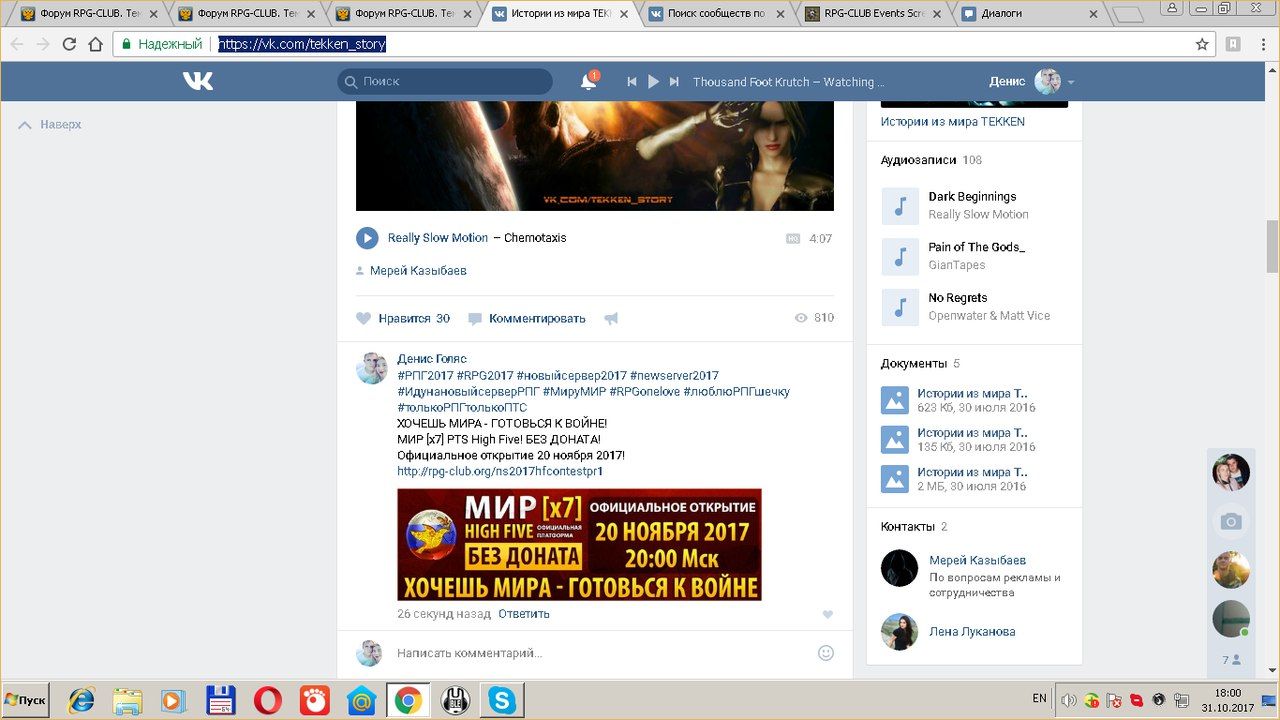
Task: Skip to next track in header player
Action: click(x=674, y=82)
